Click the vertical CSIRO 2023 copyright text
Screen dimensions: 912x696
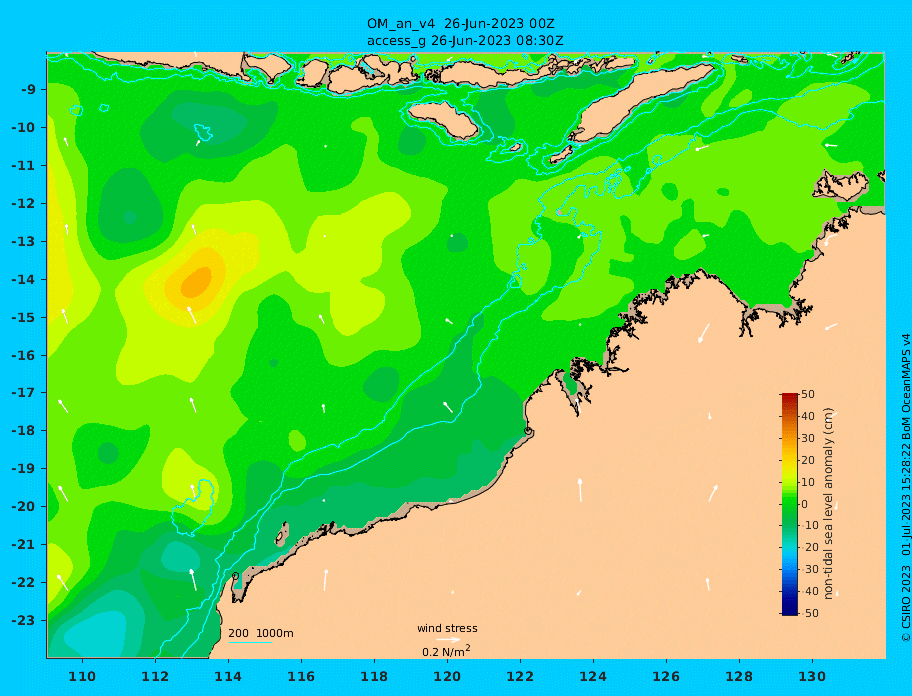point(905,488)
